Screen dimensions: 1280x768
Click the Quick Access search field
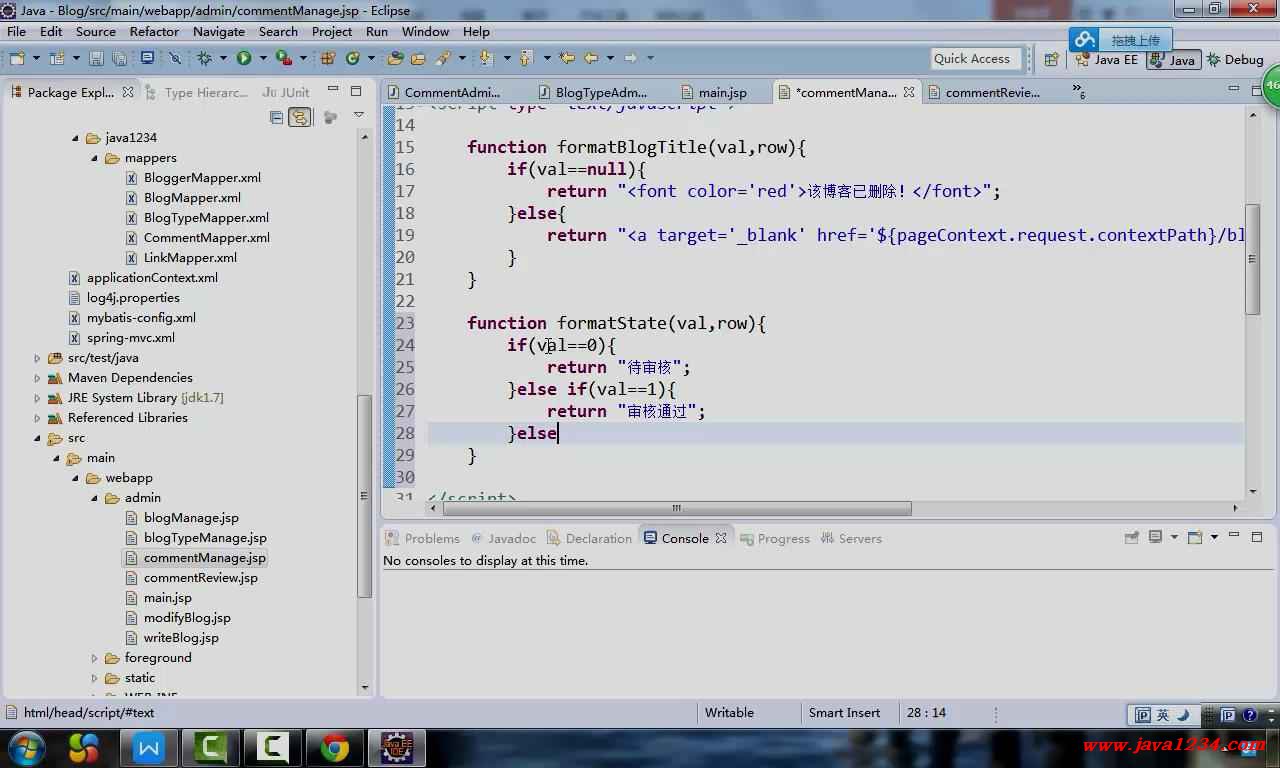[x=976, y=59]
